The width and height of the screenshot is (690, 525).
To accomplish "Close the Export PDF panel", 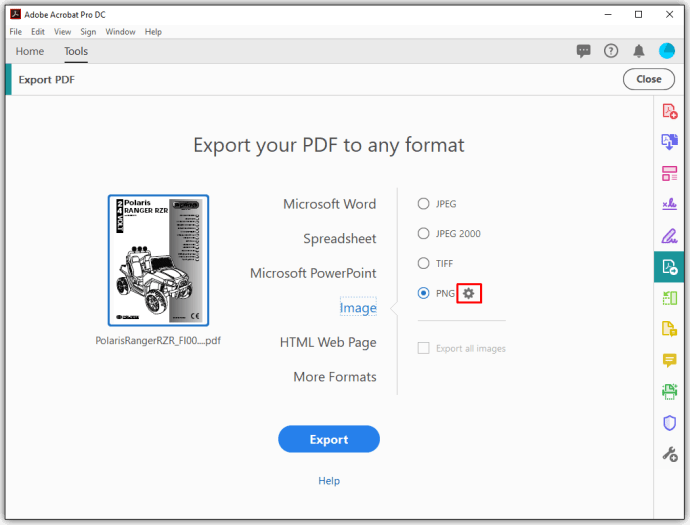I will (649, 79).
